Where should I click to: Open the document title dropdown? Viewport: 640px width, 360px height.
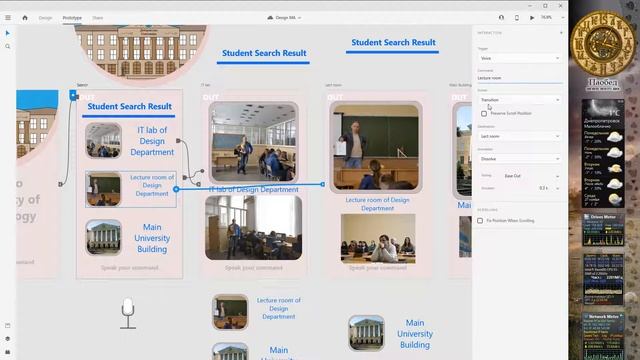tap(284, 18)
